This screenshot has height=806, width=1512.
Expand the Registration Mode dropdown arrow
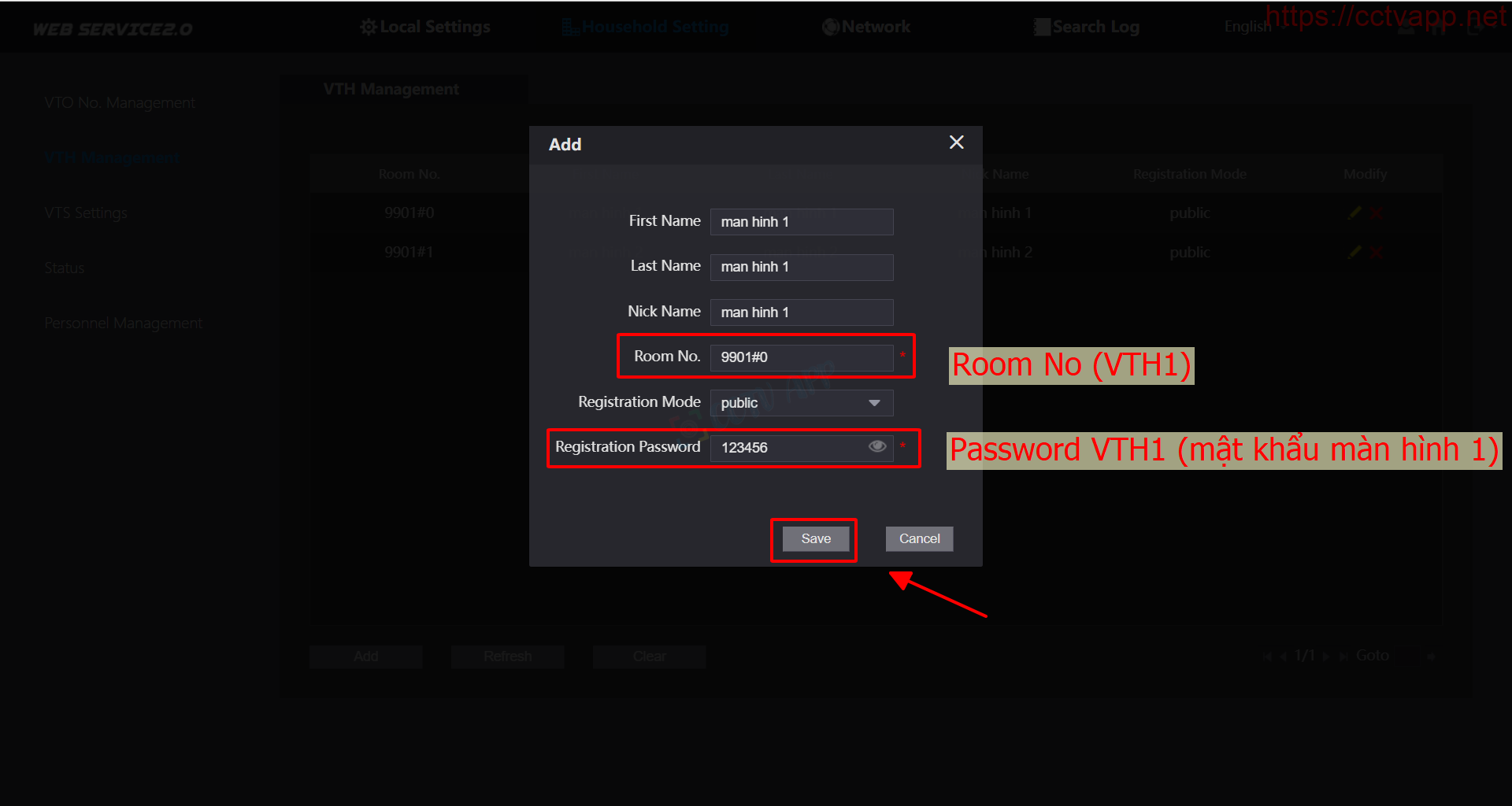pos(874,403)
